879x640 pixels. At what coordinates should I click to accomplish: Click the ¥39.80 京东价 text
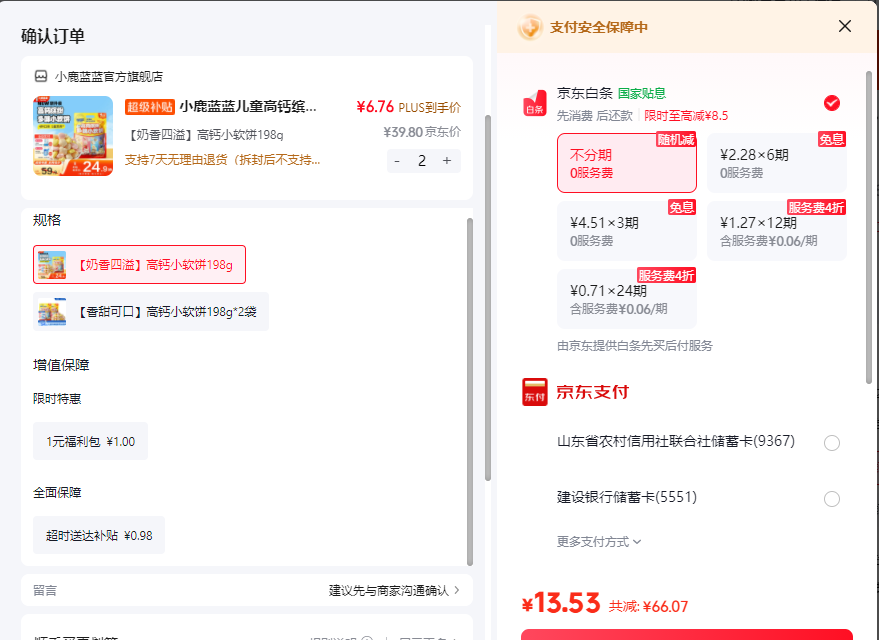coord(422,132)
